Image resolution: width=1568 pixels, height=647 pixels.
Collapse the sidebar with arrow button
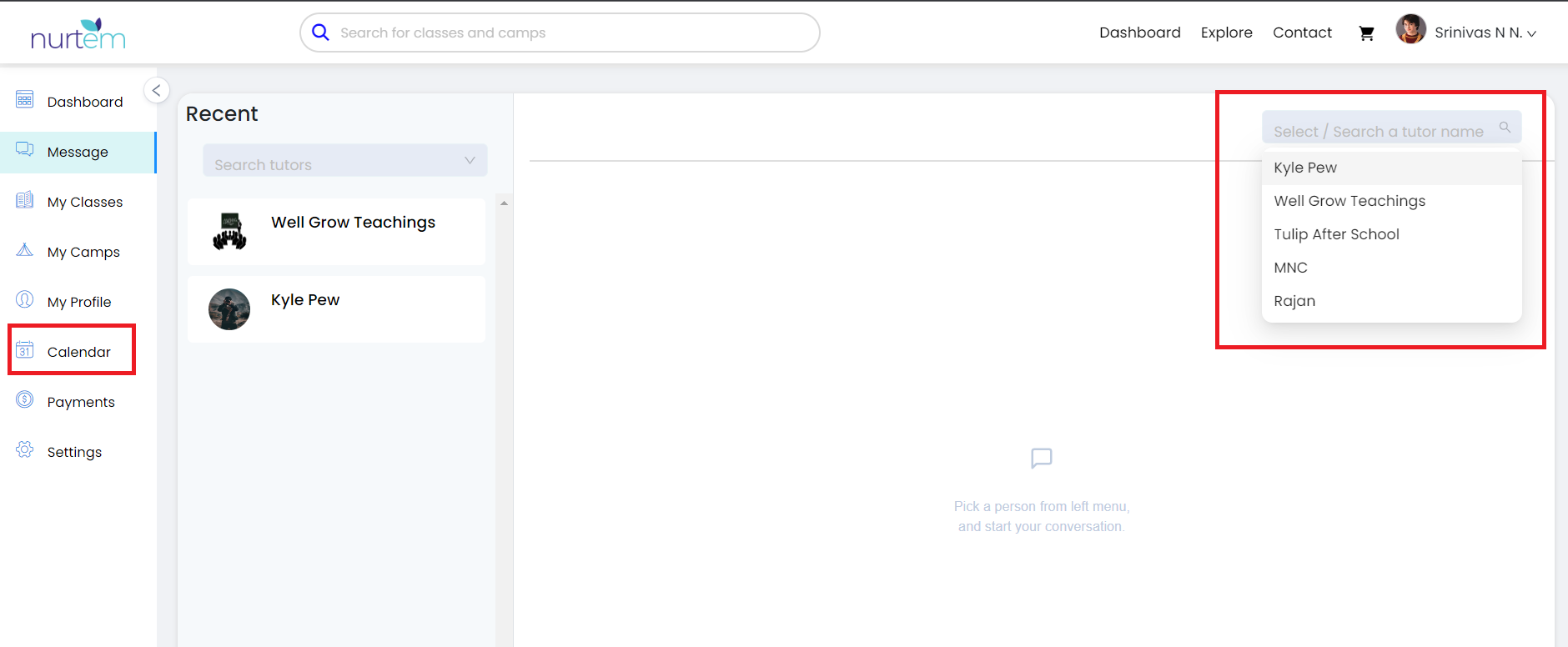point(156,90)
